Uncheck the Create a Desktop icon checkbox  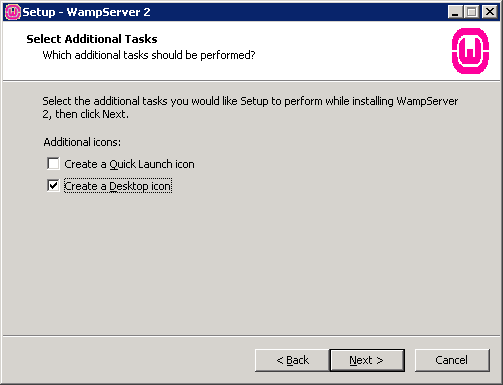pos(53,185)
